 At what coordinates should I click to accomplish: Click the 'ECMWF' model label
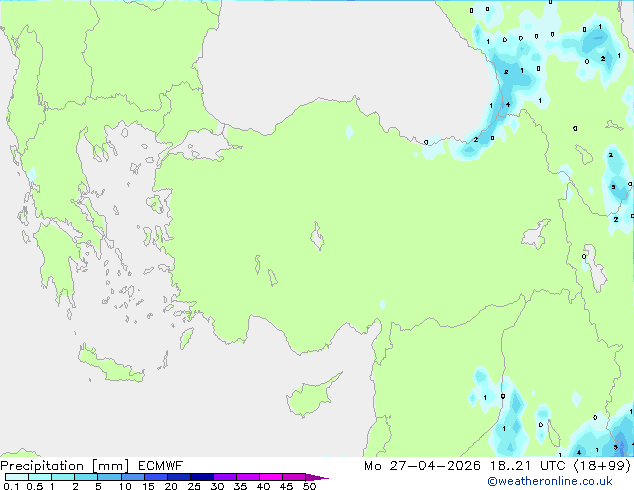(161, 466)
